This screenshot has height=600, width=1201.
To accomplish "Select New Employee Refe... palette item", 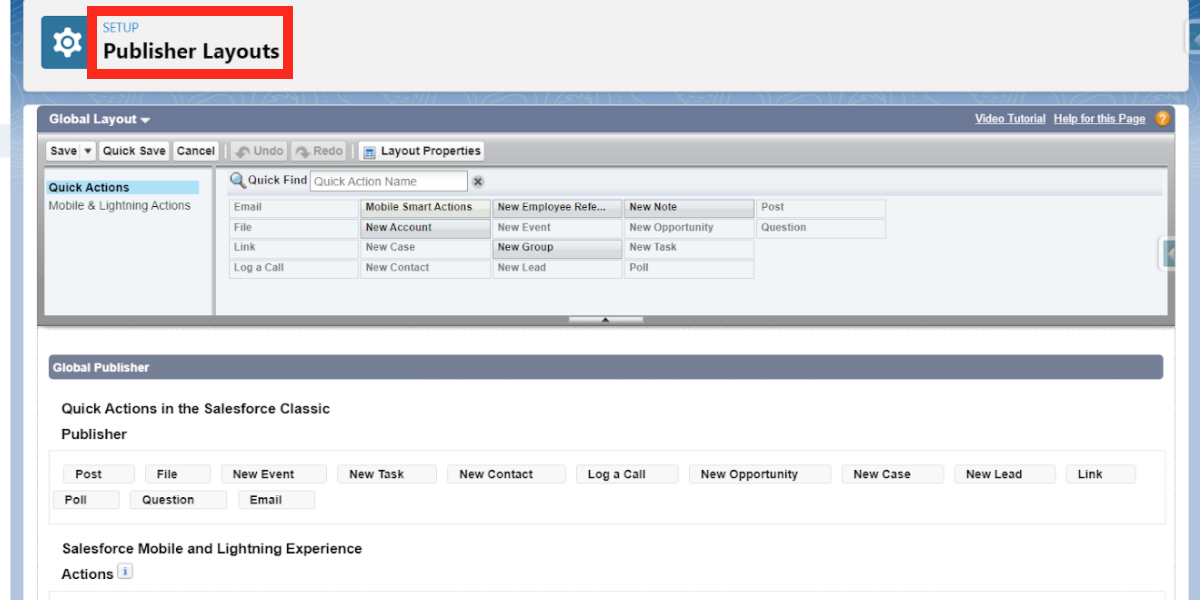I will coord(558,208).
